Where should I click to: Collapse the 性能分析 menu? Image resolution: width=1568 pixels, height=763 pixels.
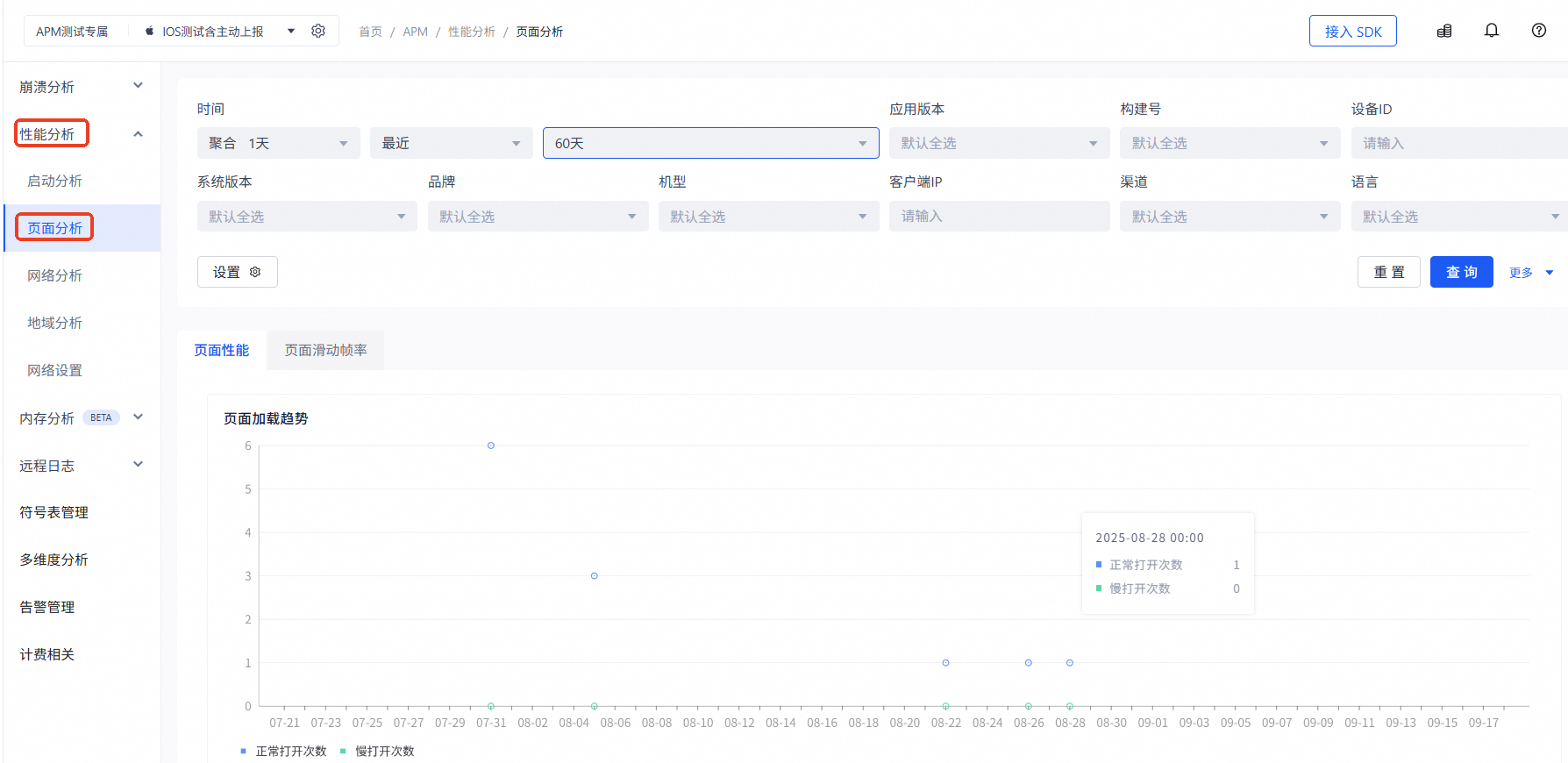click(x=82, y=133)
